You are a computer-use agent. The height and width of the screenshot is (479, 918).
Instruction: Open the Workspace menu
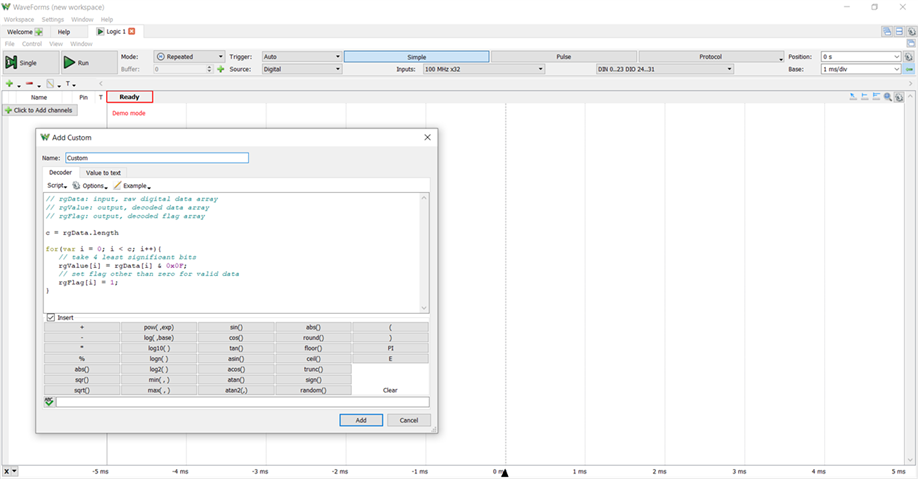coord(19,19)
